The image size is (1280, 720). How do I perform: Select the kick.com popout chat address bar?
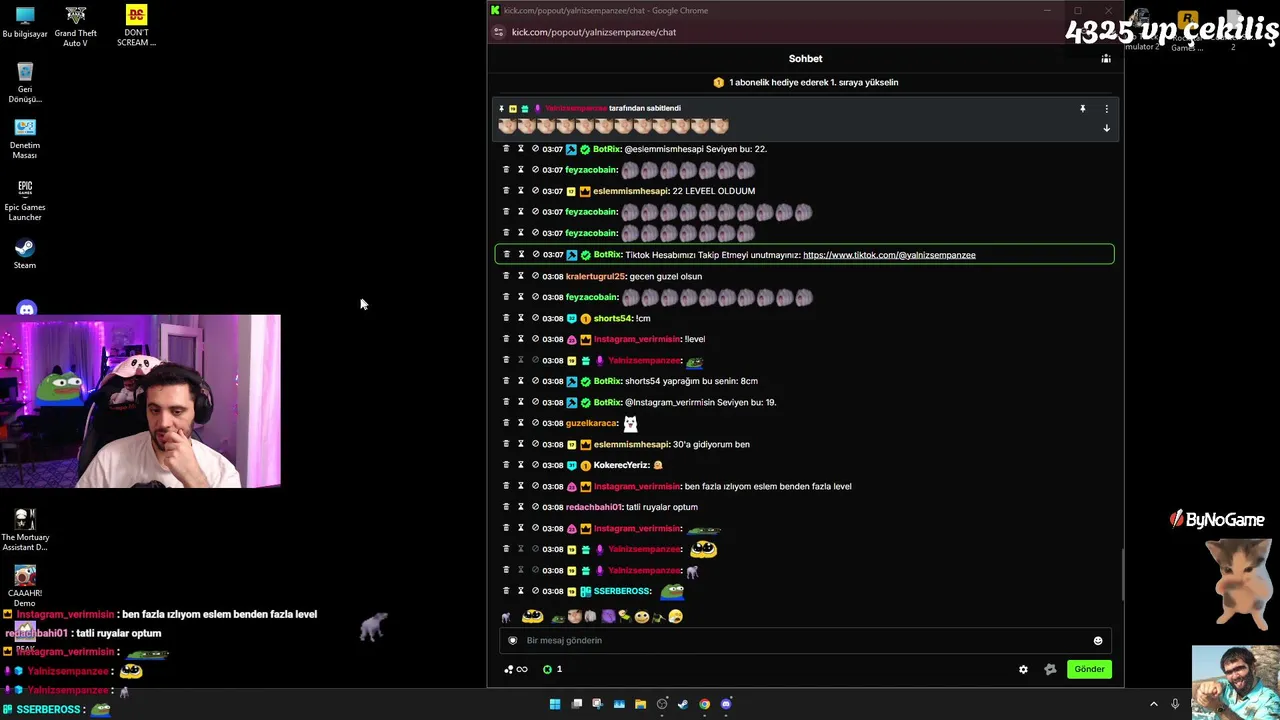[594, 32]
